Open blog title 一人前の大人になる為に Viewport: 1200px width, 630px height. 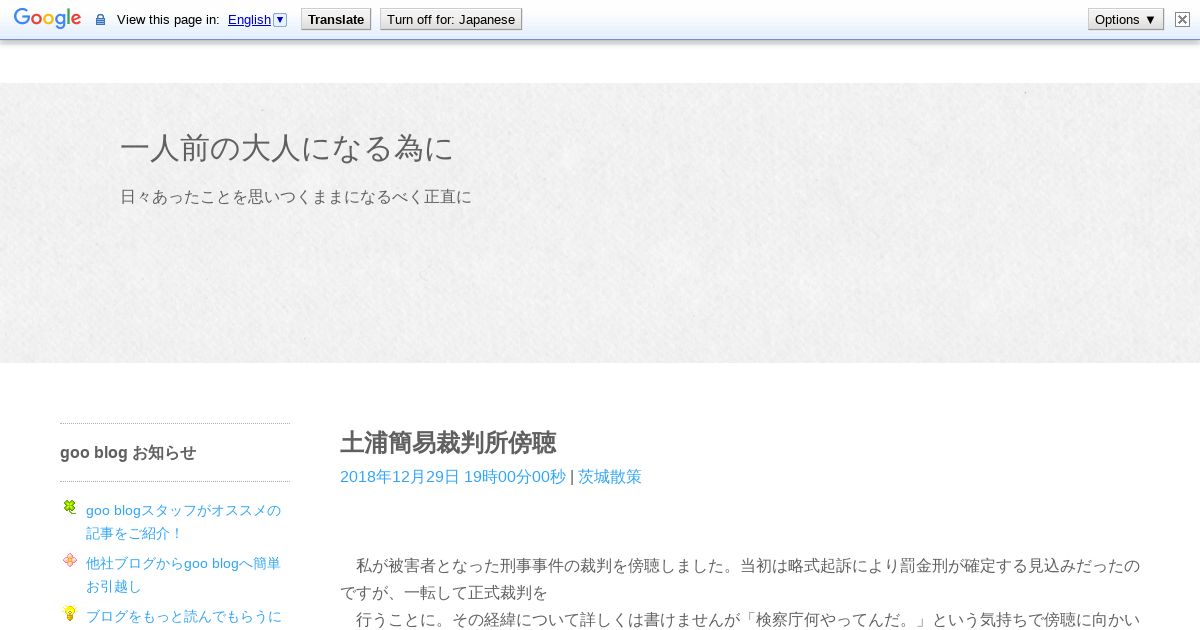287,148
